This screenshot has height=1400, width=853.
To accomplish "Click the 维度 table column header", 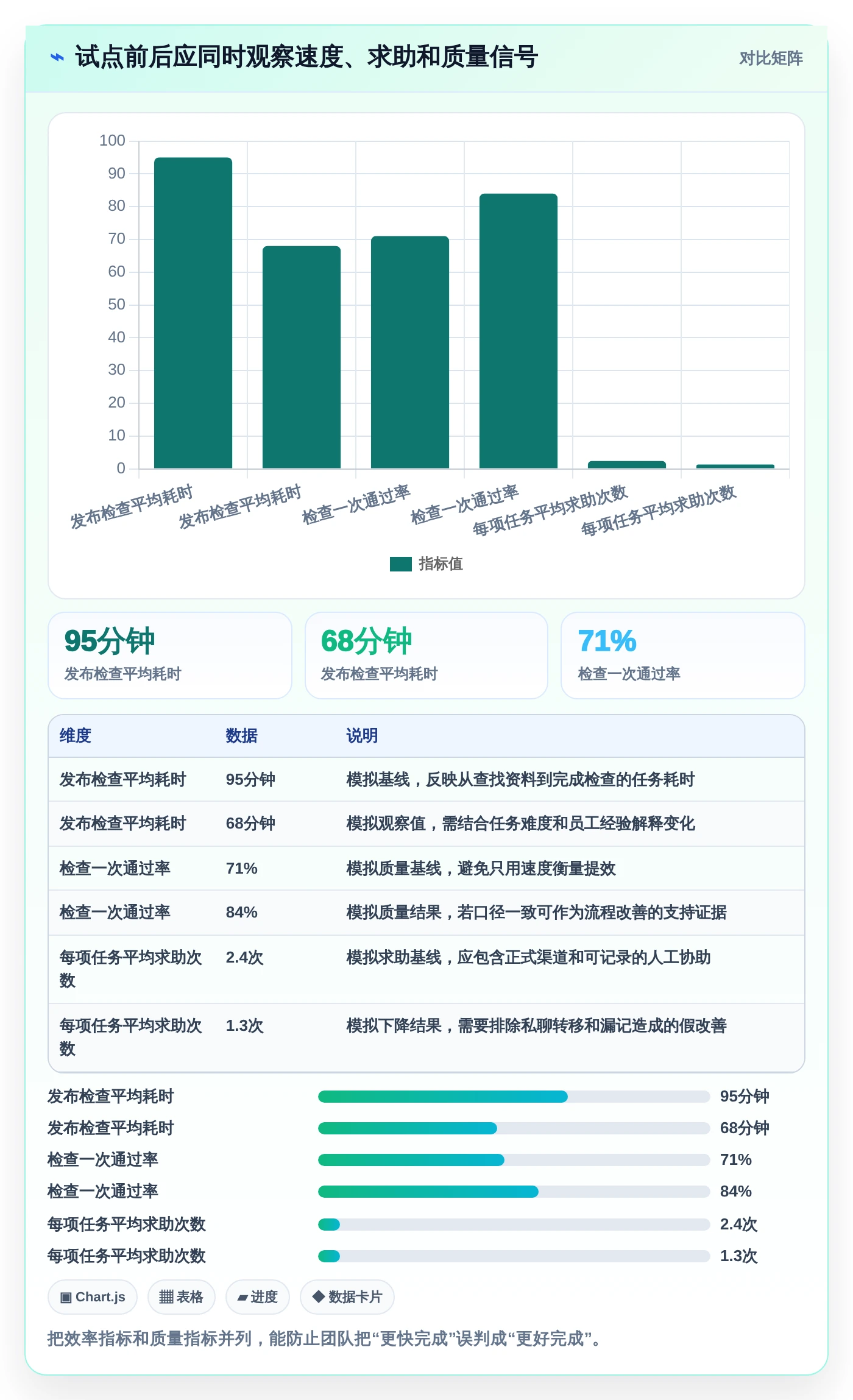I will coord(76,736).
